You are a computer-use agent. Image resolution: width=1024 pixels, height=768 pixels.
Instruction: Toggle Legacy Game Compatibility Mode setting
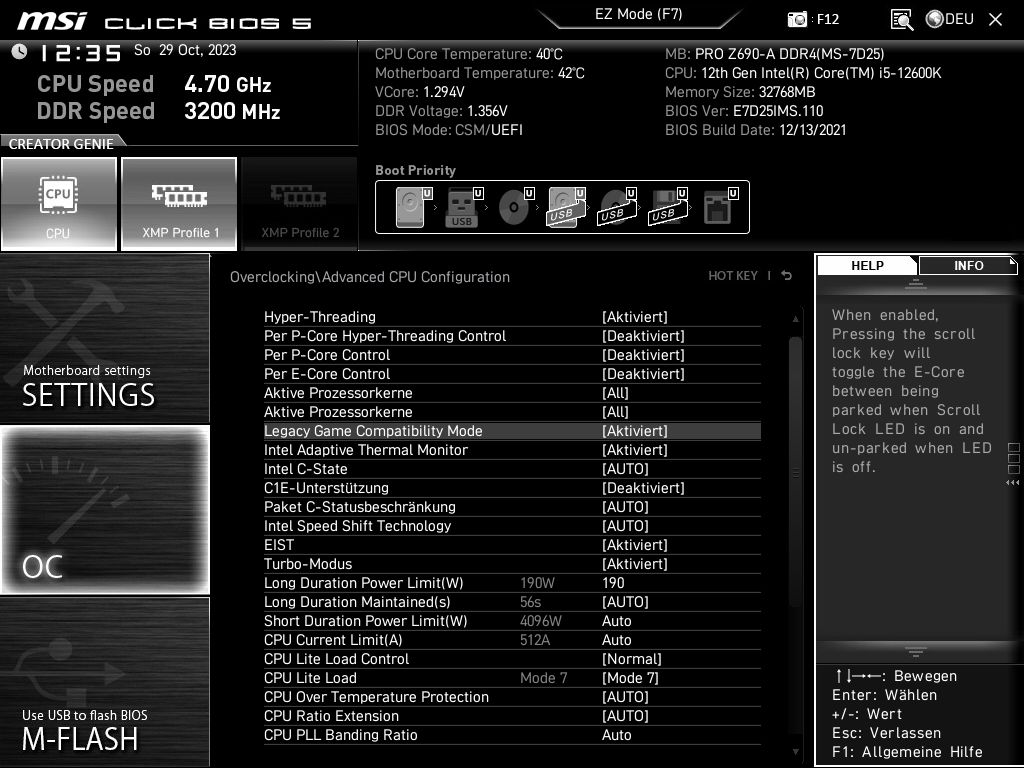pyautogui.click(x=512, y=431)
